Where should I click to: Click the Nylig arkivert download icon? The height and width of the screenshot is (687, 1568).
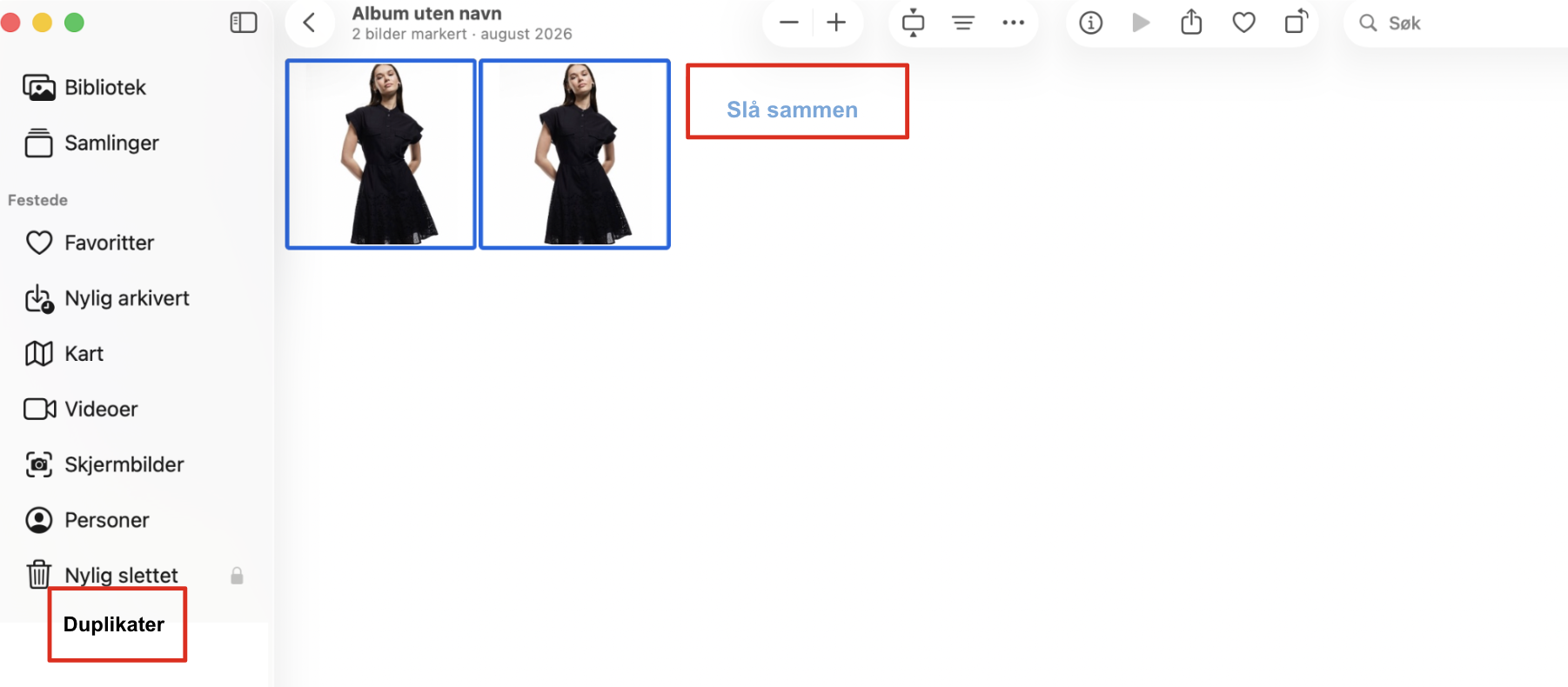[39, 298]
